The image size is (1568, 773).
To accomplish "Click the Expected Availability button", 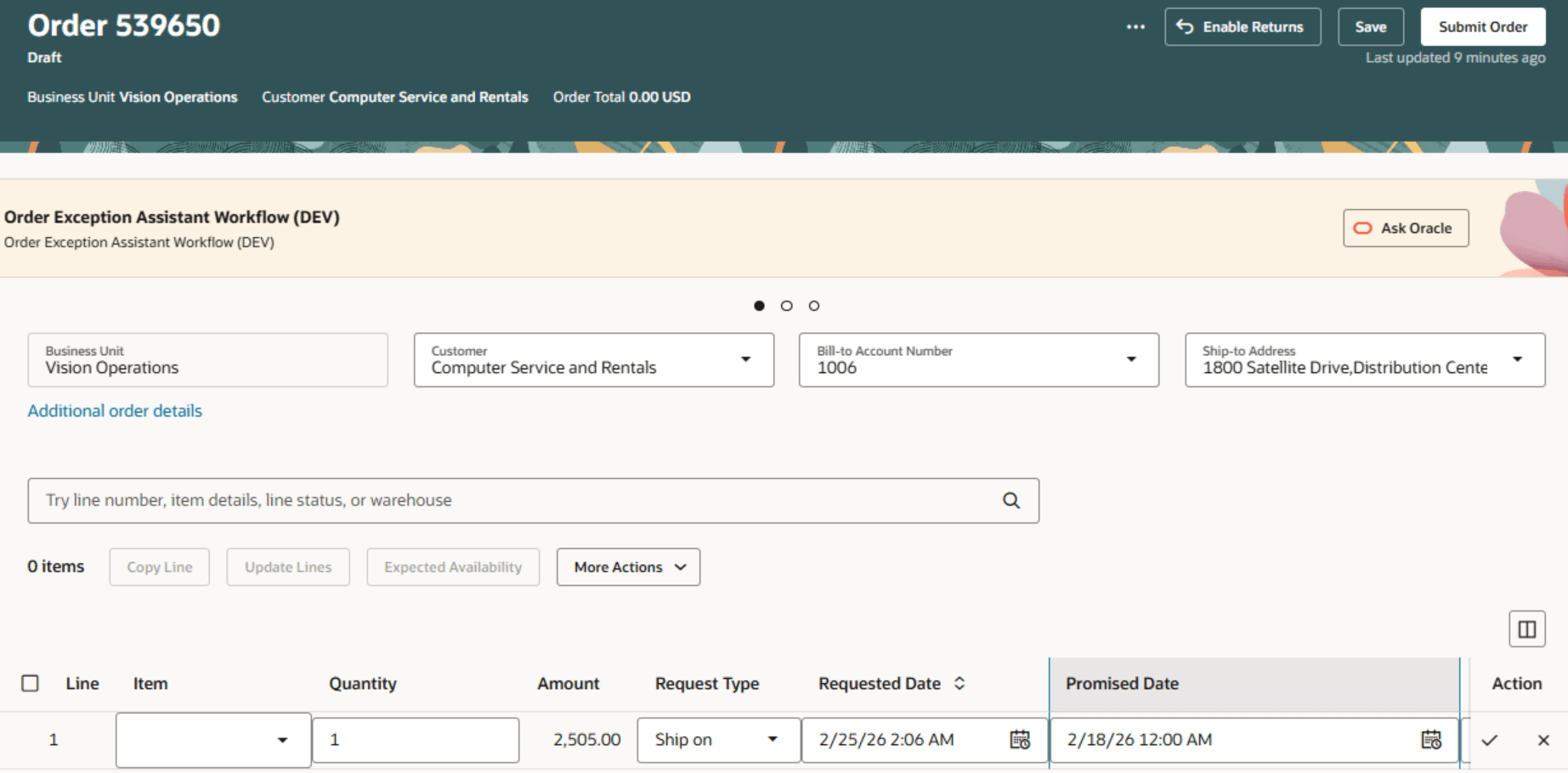I will (x=453, y=567).
